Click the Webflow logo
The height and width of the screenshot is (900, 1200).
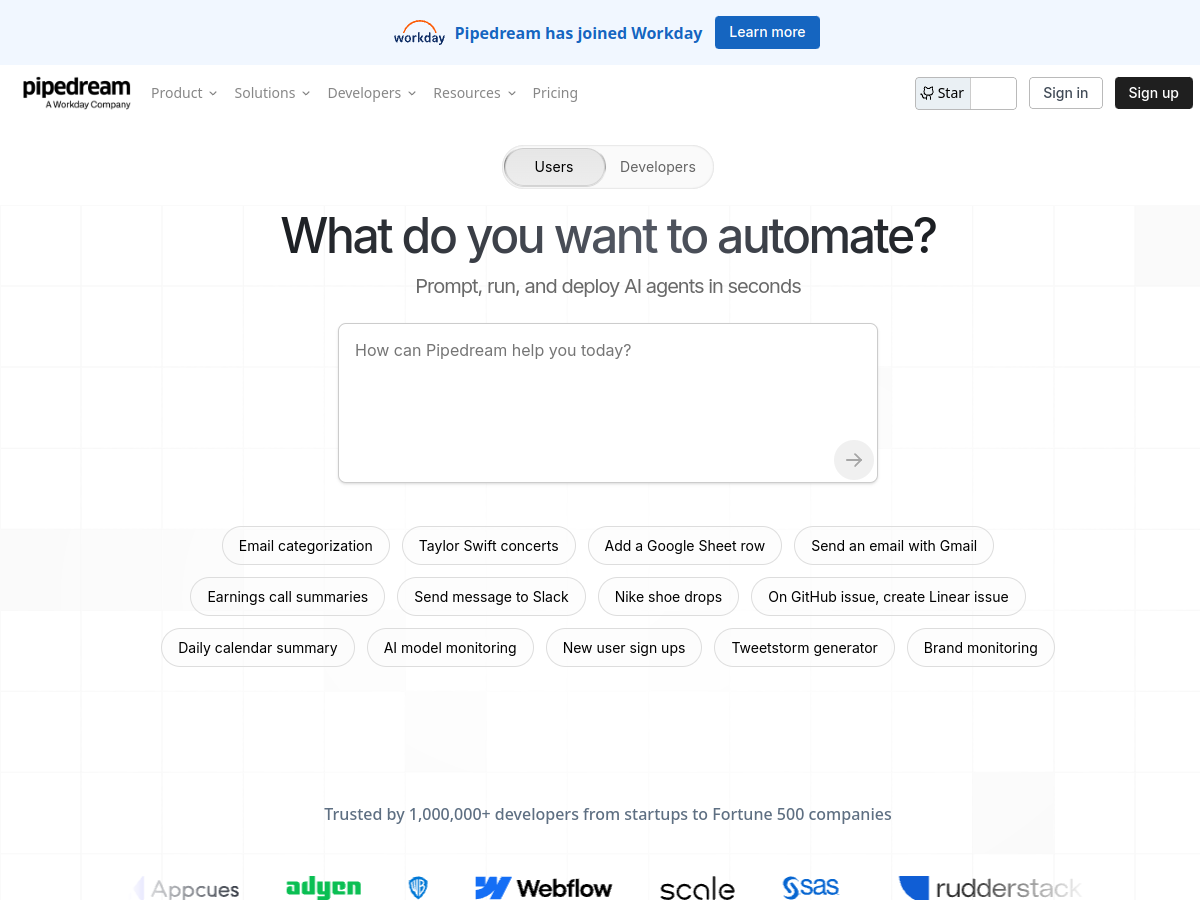tap(543, 887)
